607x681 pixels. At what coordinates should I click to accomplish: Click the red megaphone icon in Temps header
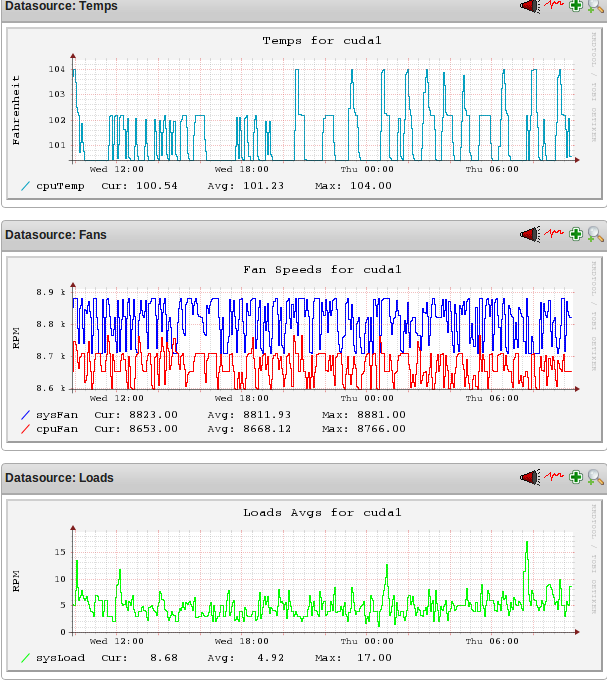[x=530, y=6]
